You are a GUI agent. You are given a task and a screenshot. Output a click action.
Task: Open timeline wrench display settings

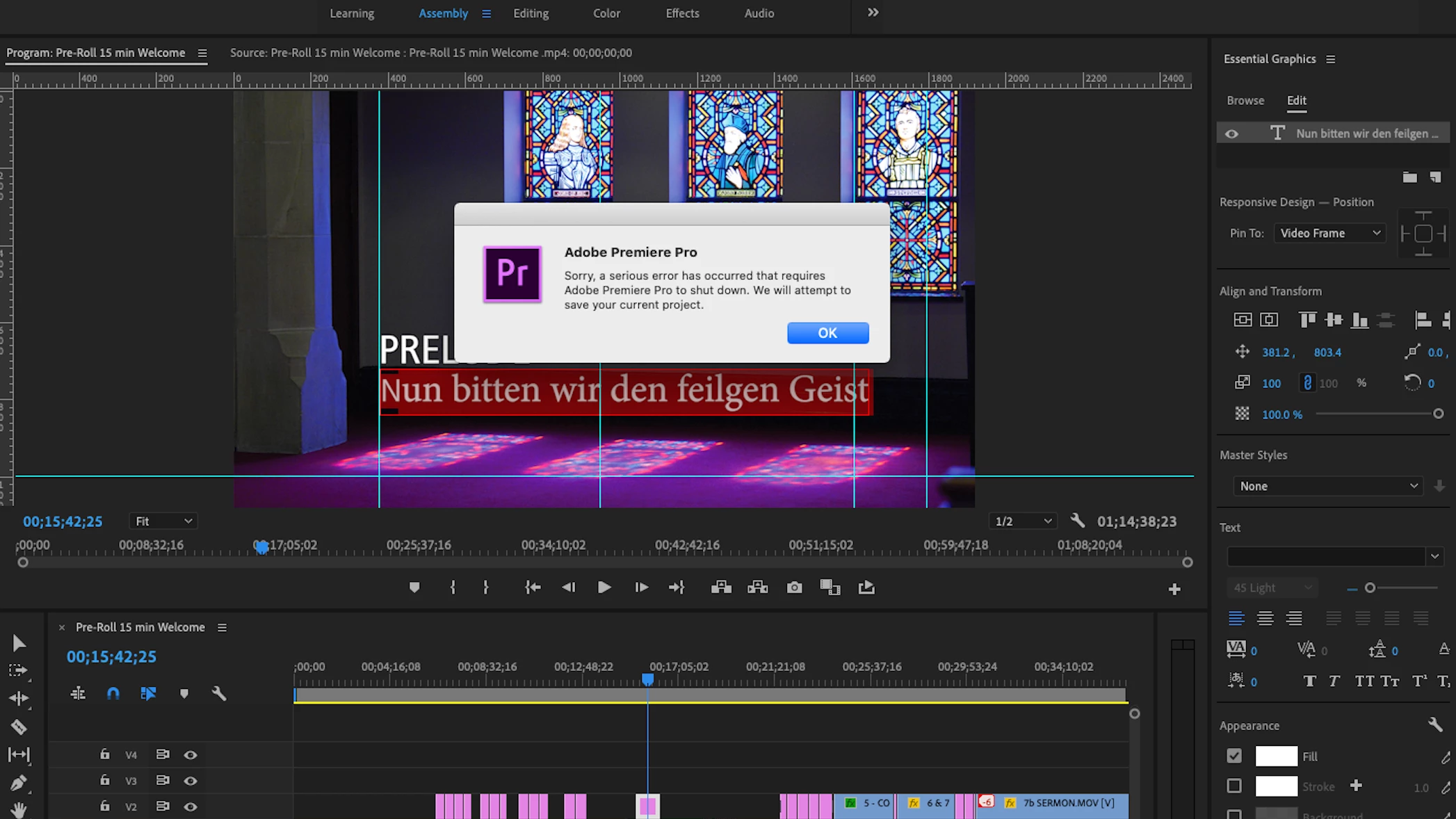pyautogui.click(x=219, y=693)
